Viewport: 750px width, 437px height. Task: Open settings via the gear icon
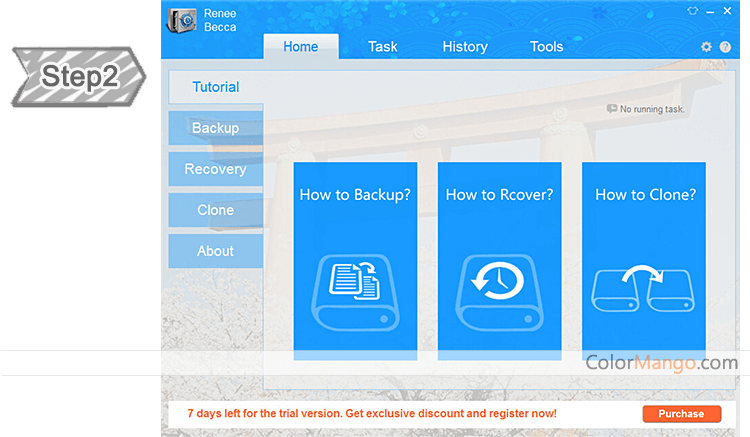(707, 47)
